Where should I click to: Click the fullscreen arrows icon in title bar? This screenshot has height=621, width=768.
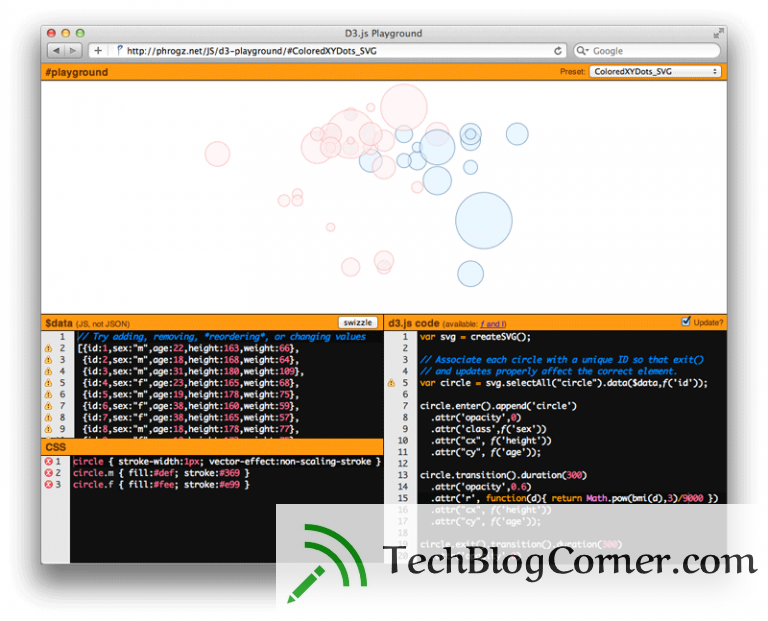pyautogui.click(x=718, y=33)
